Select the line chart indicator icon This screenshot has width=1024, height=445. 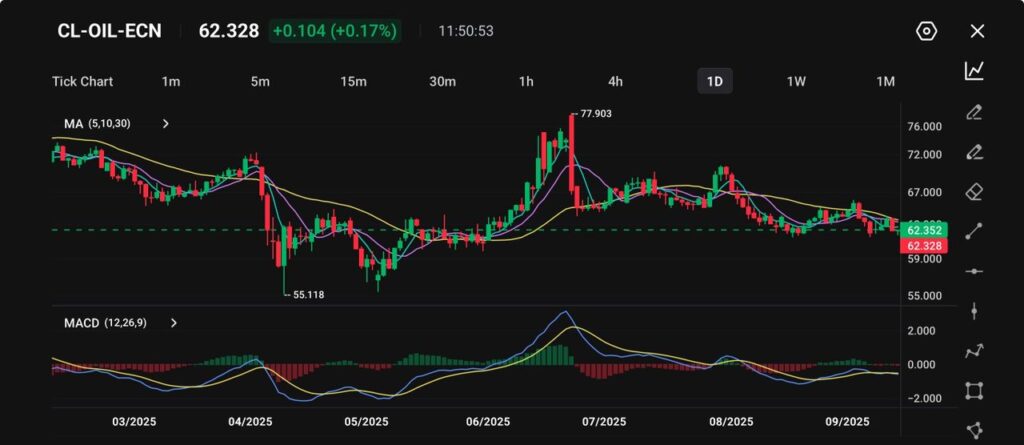tap(974, 71)
